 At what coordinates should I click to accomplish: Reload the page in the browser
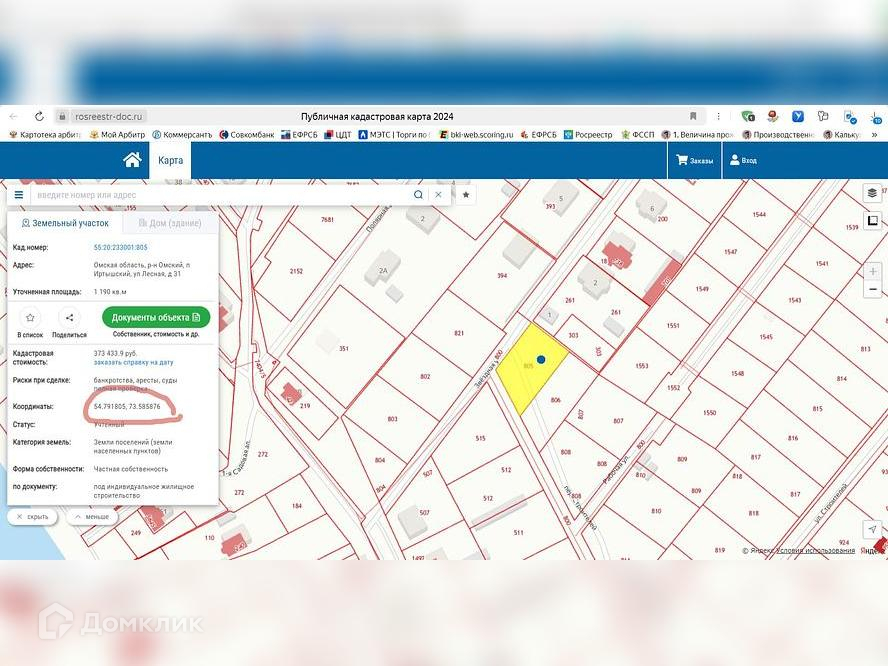pos(39,116)
